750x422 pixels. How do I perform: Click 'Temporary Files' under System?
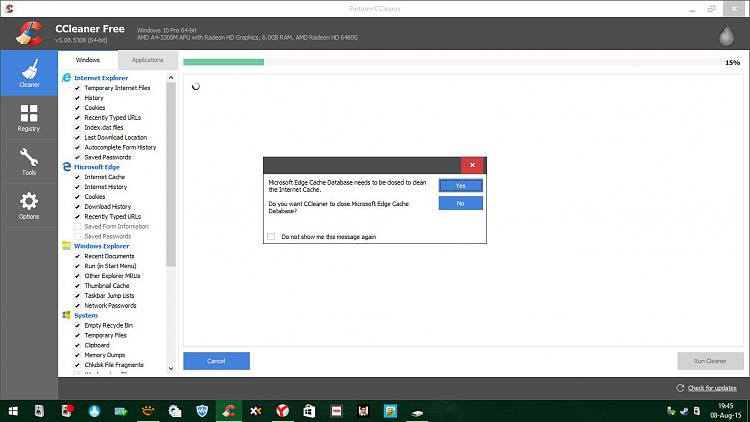pos(105,335)
